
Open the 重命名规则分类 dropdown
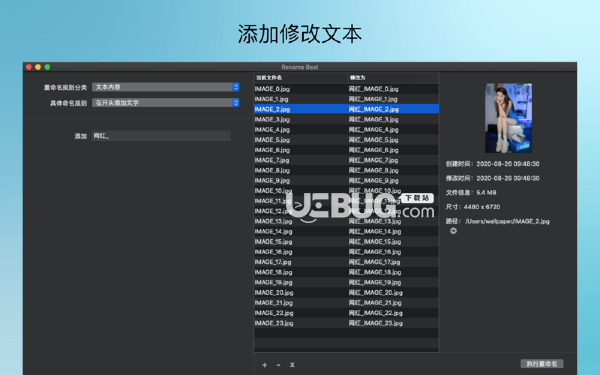(x=166, y=87)
